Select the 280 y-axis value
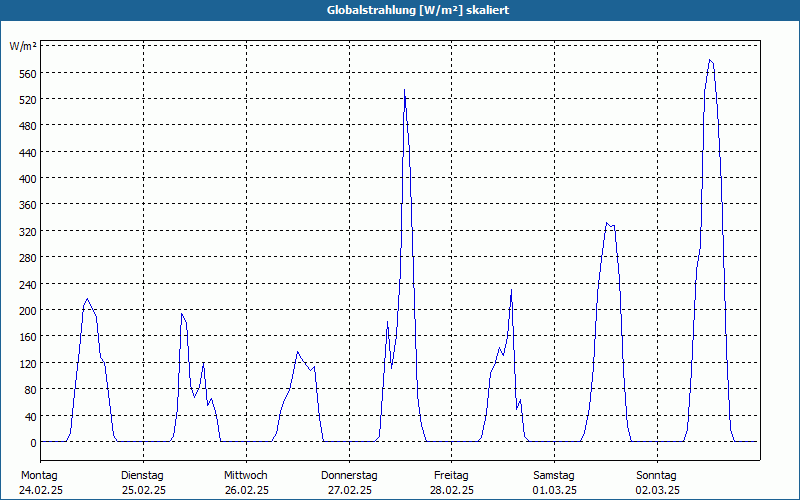800x500 pixels. pos(28,258)
